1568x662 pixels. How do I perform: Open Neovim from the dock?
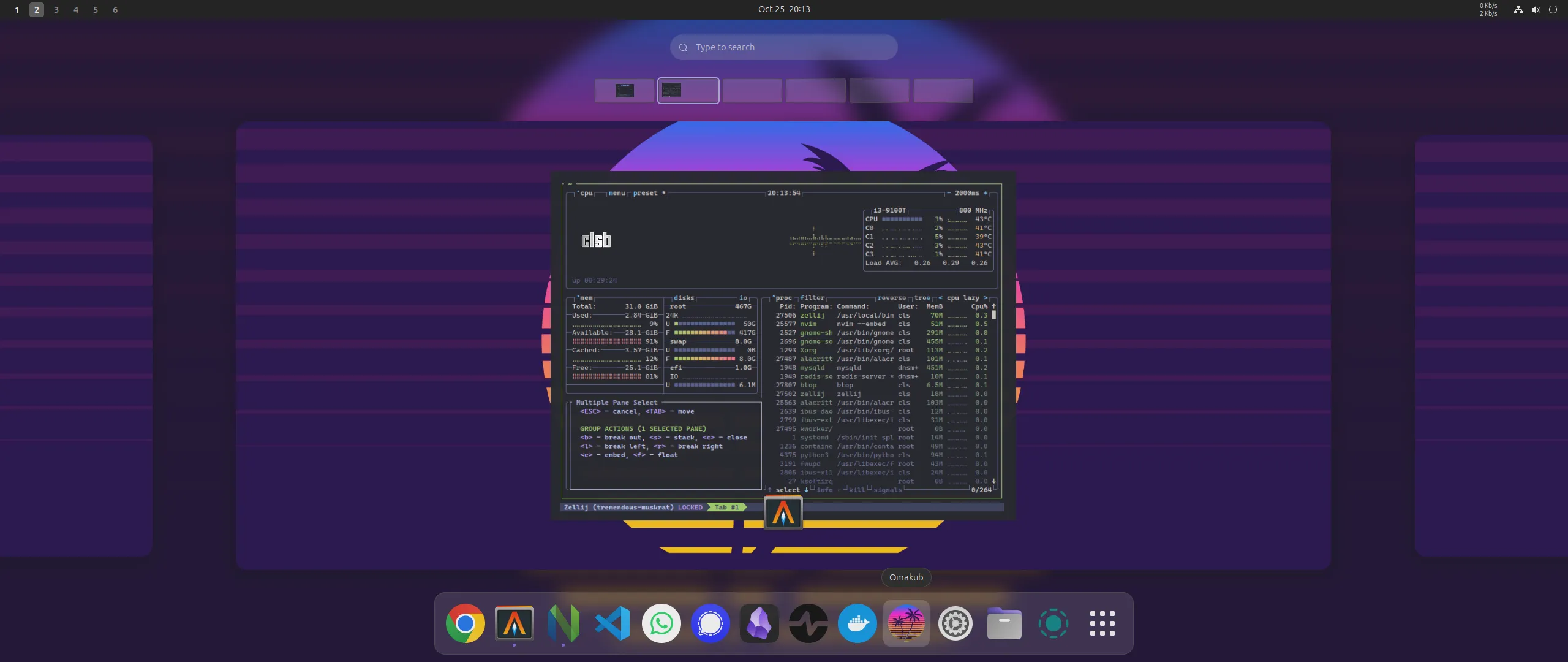pos(563,623)
